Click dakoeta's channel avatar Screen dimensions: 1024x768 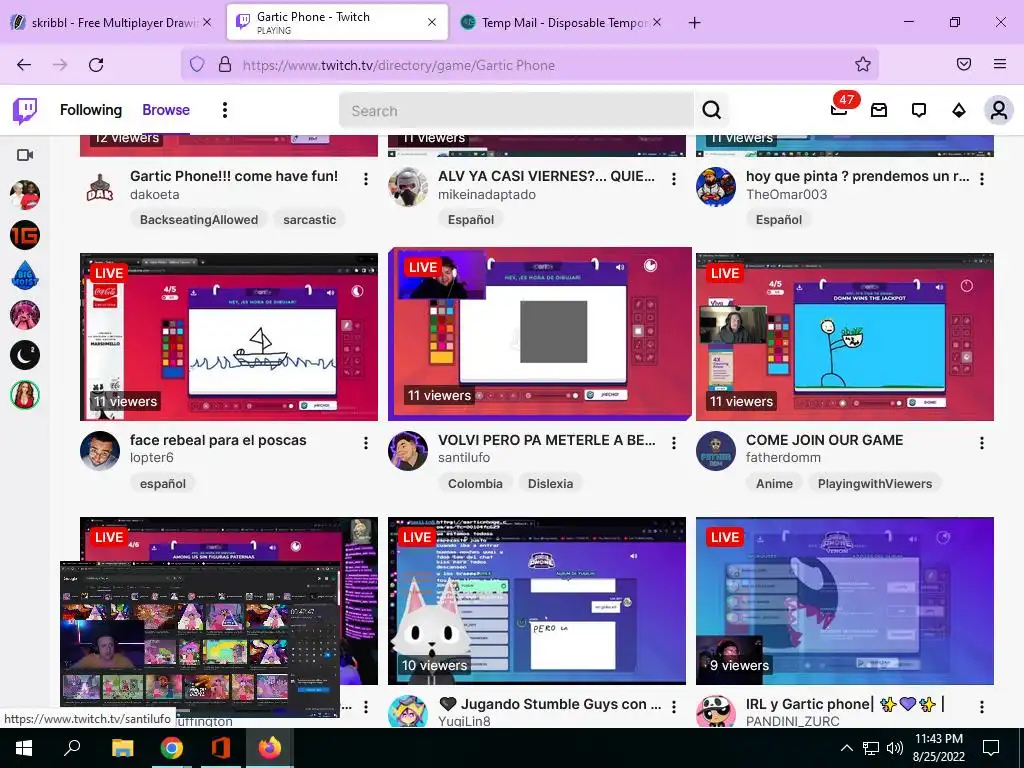(100, 187)
